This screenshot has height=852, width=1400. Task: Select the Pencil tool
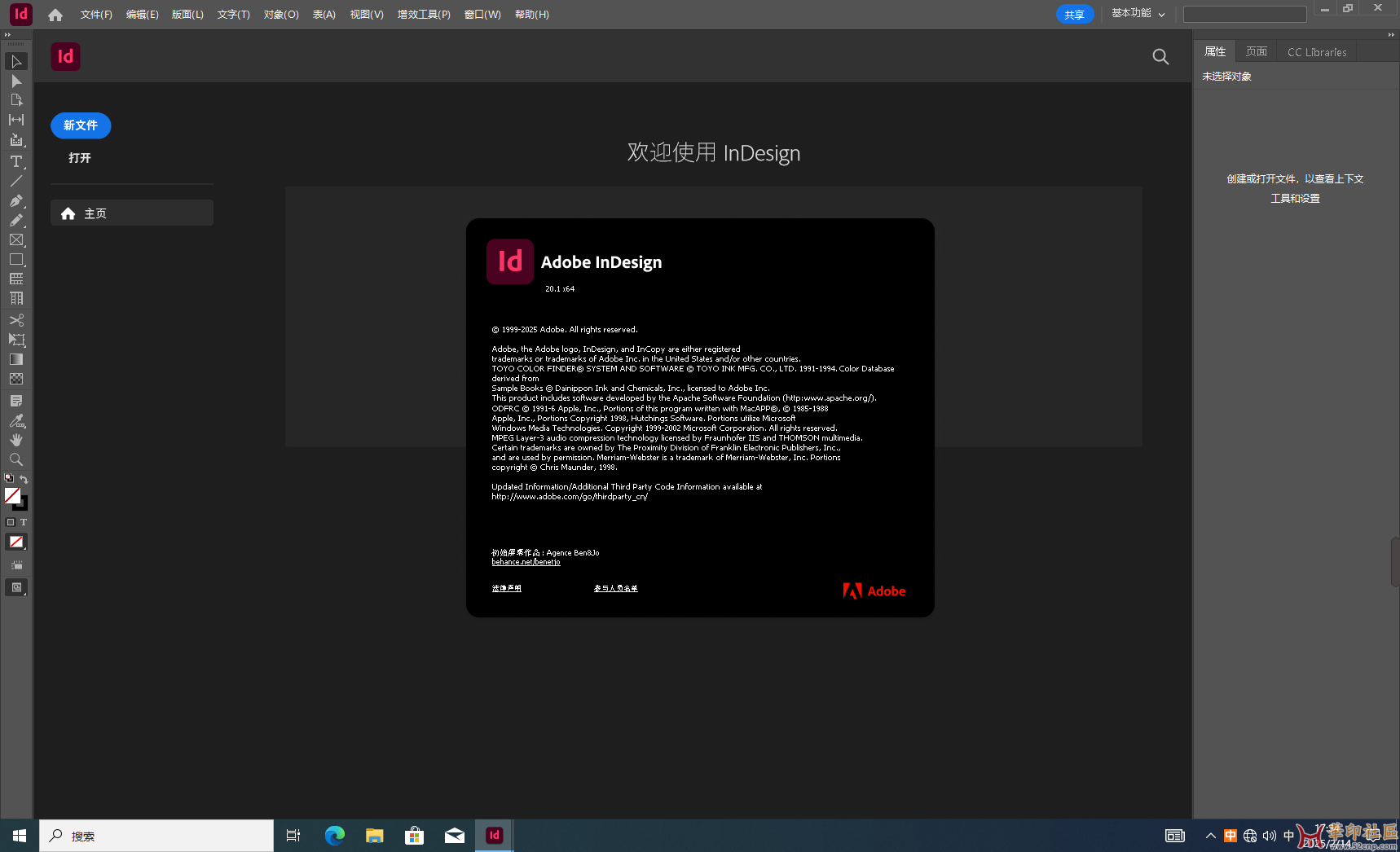[16, 220]
